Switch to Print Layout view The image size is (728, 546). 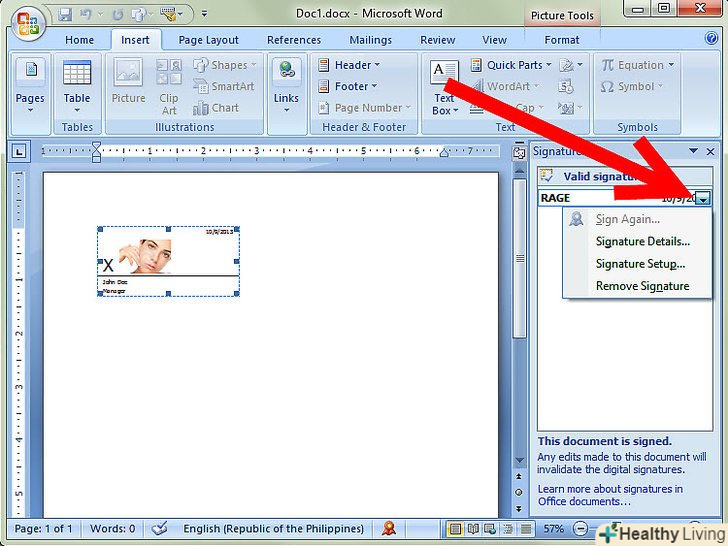pos(455,529)
